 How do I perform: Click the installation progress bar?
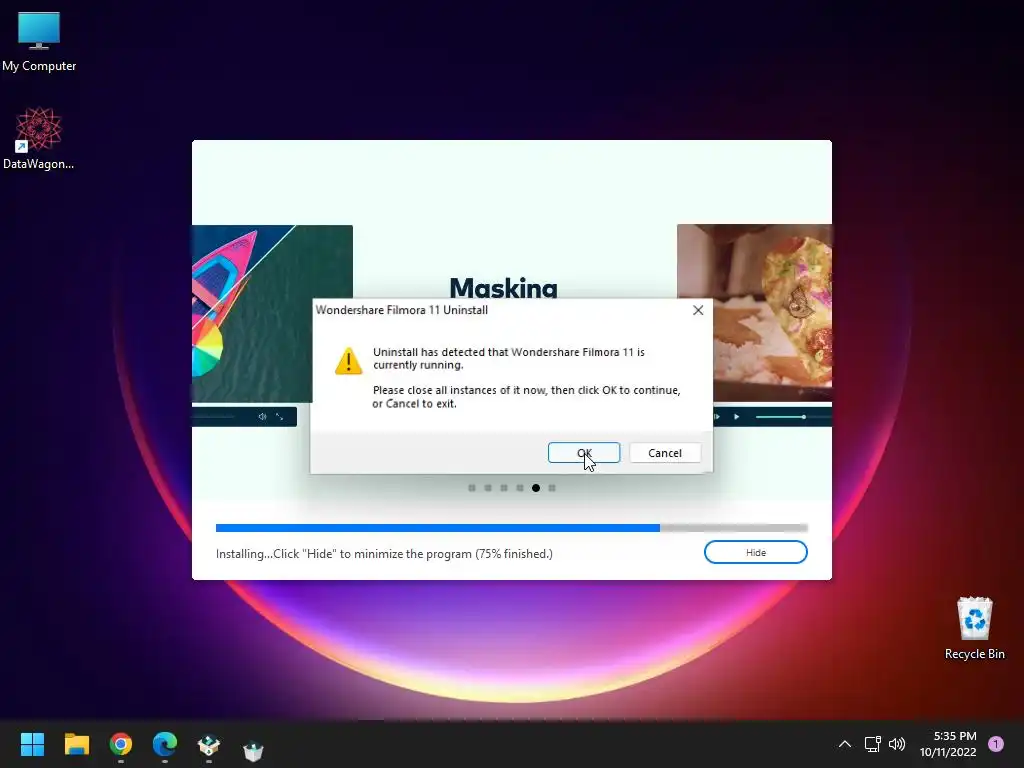pos(511,528)
